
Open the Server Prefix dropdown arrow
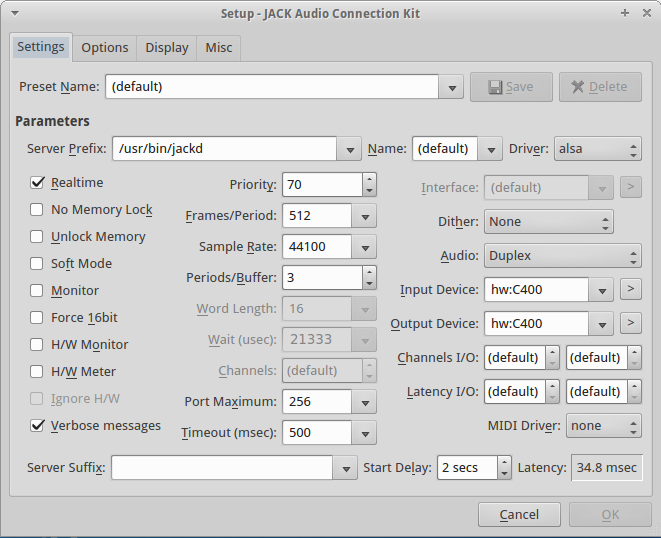click(349, 149)
